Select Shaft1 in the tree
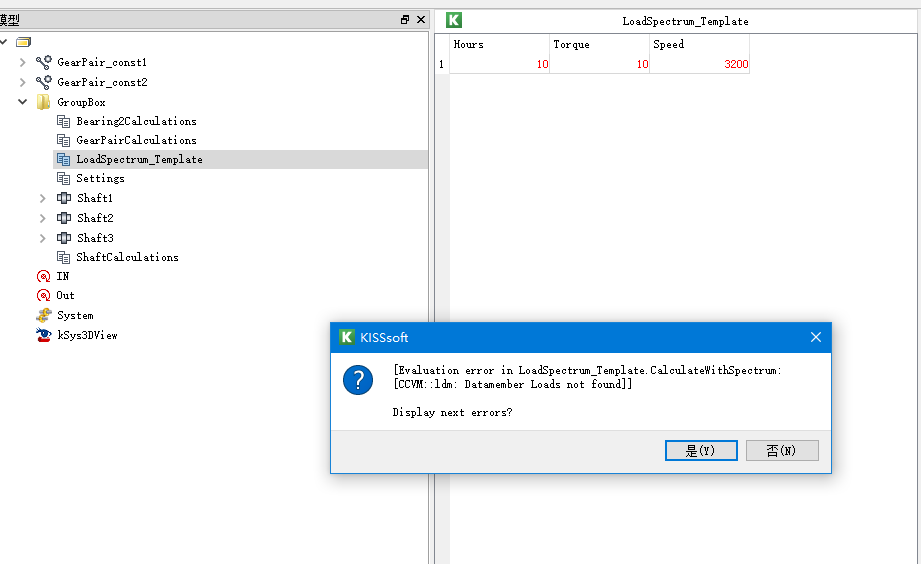This screenshot has height=564, width=921. pos(95,198)
